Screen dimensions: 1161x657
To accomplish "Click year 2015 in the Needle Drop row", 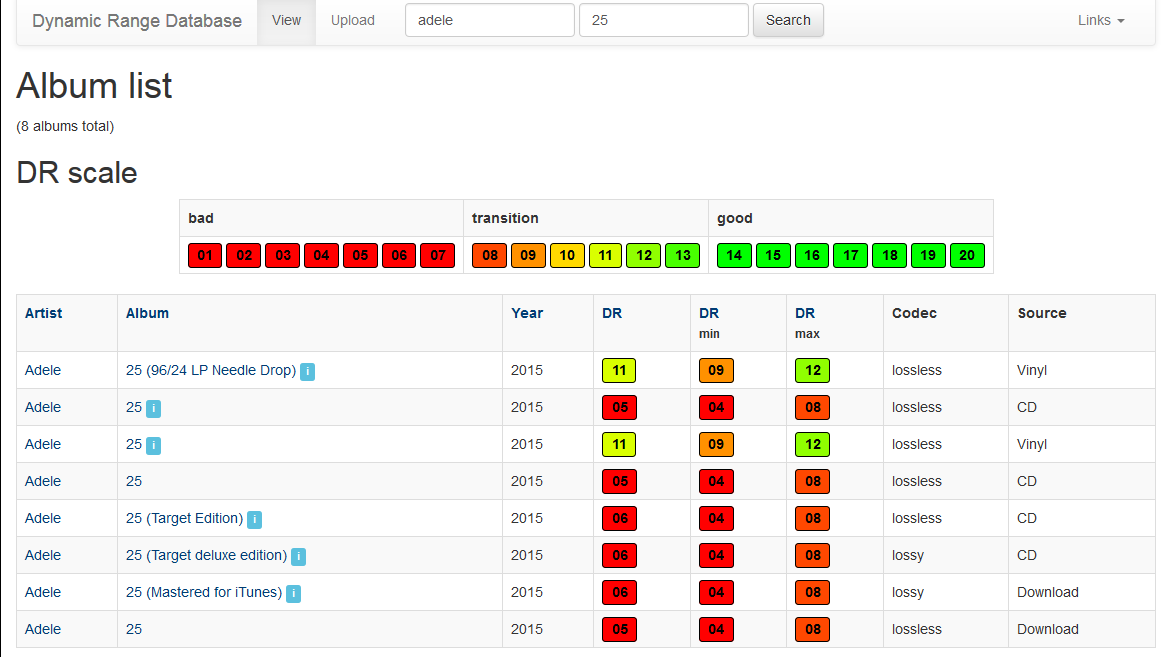I will pyautogui.click(x=527, y=370).
